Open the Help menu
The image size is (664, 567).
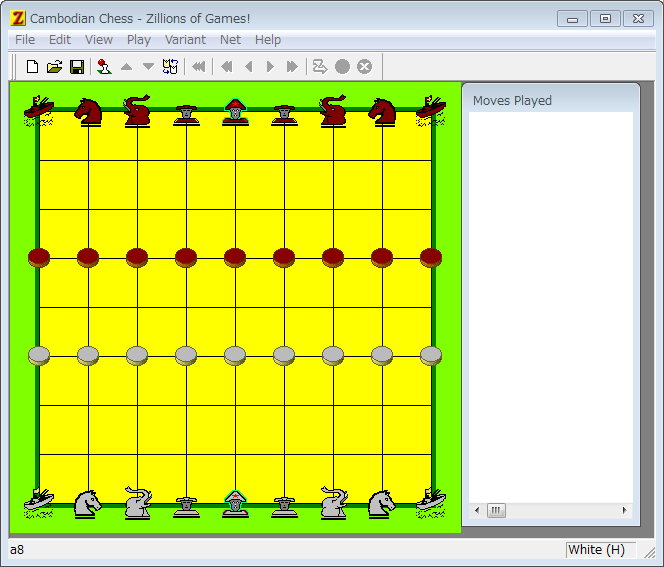[268, 40]
